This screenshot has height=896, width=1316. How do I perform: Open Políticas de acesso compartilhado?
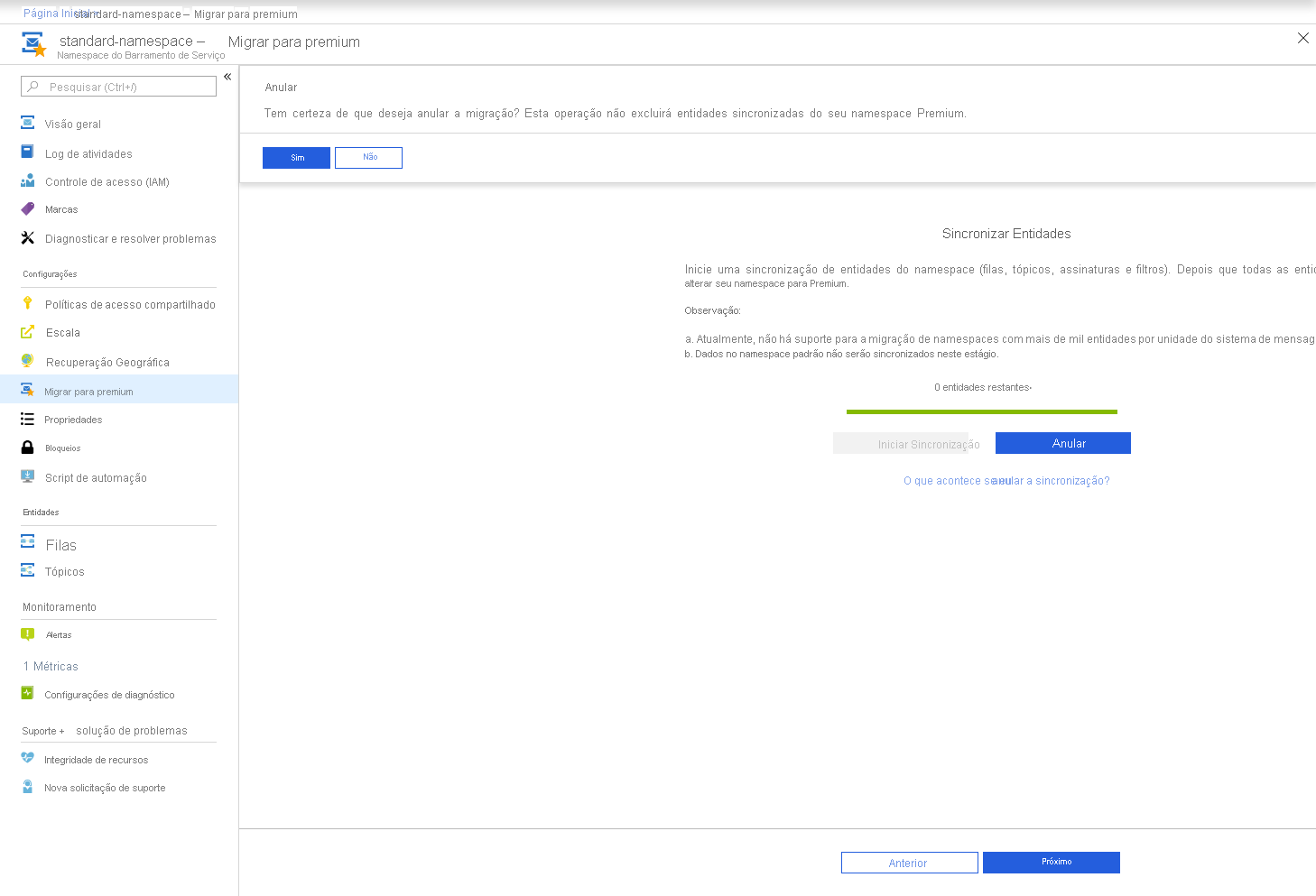pos(130,305)
